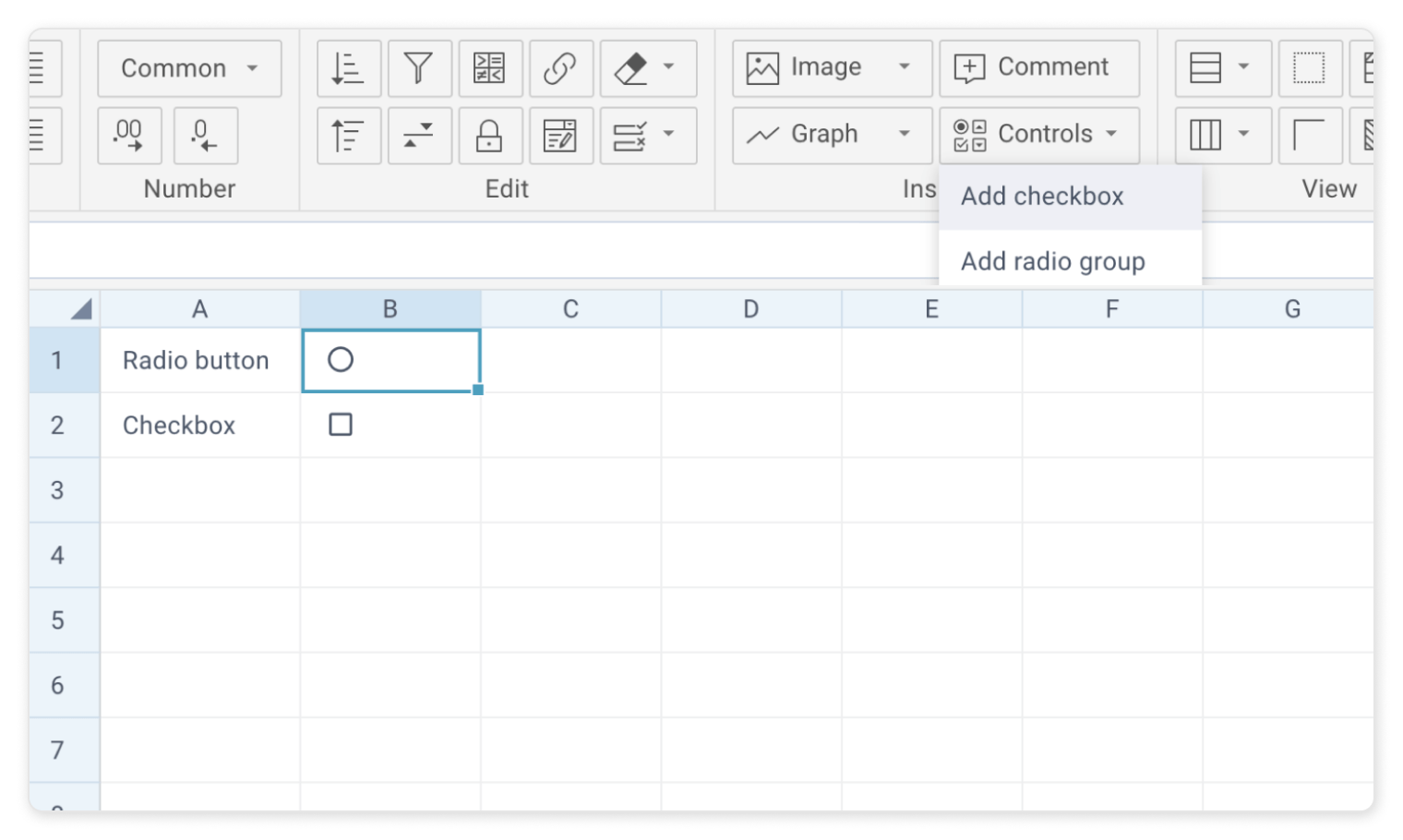
Task: Select column E header
Action: [x=932, y=309]
